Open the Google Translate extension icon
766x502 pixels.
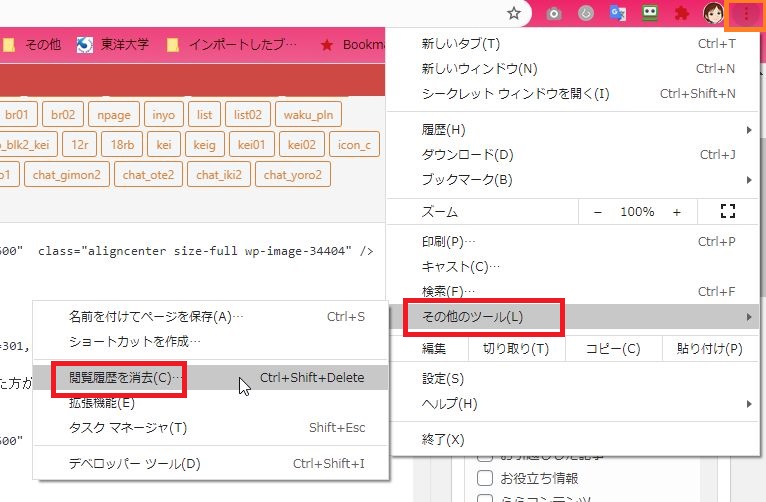(x=617, y=13)
